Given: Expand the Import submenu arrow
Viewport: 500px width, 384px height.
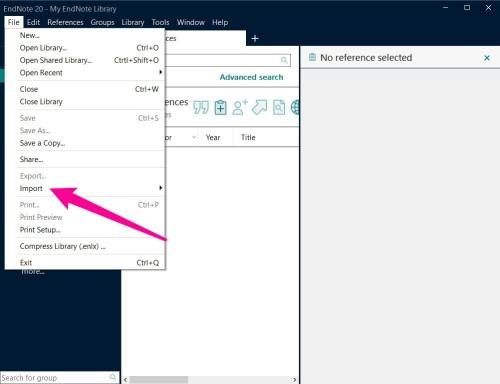Looking at the screenshot, I should point(161,188).
